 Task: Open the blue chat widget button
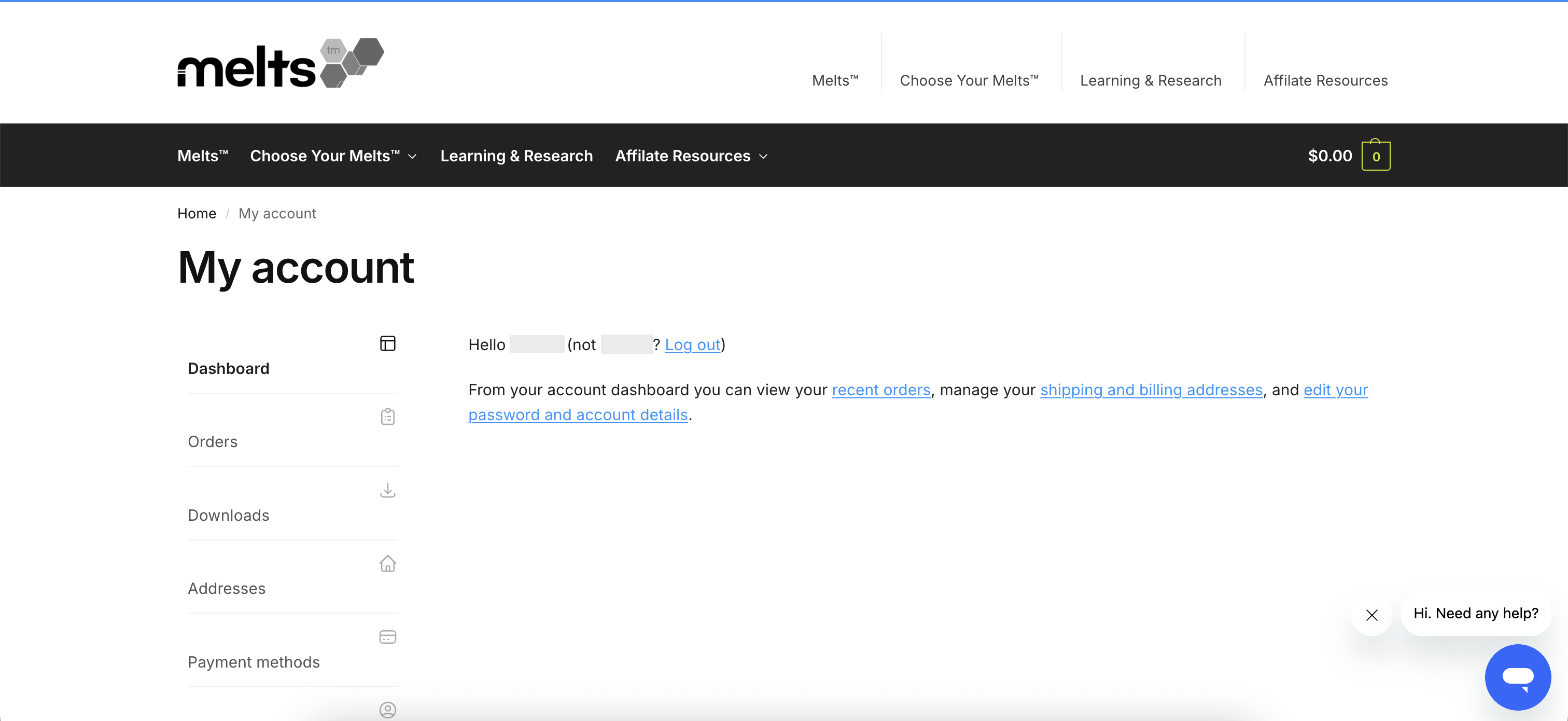1518,676
